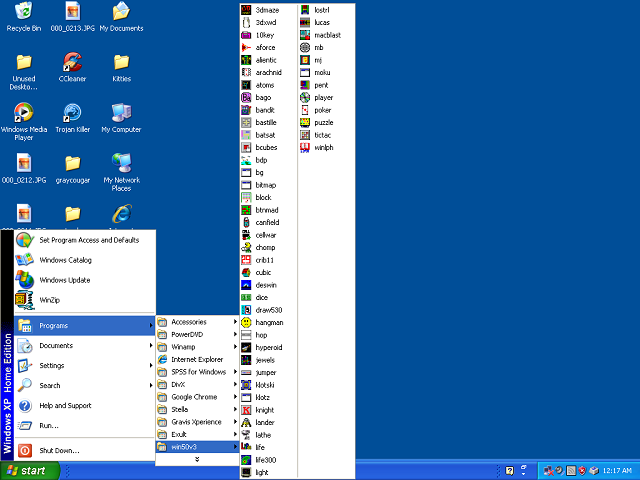Open the 000_0212.JPG desktop file
This screenshot has height=480, width=640.
24,169
